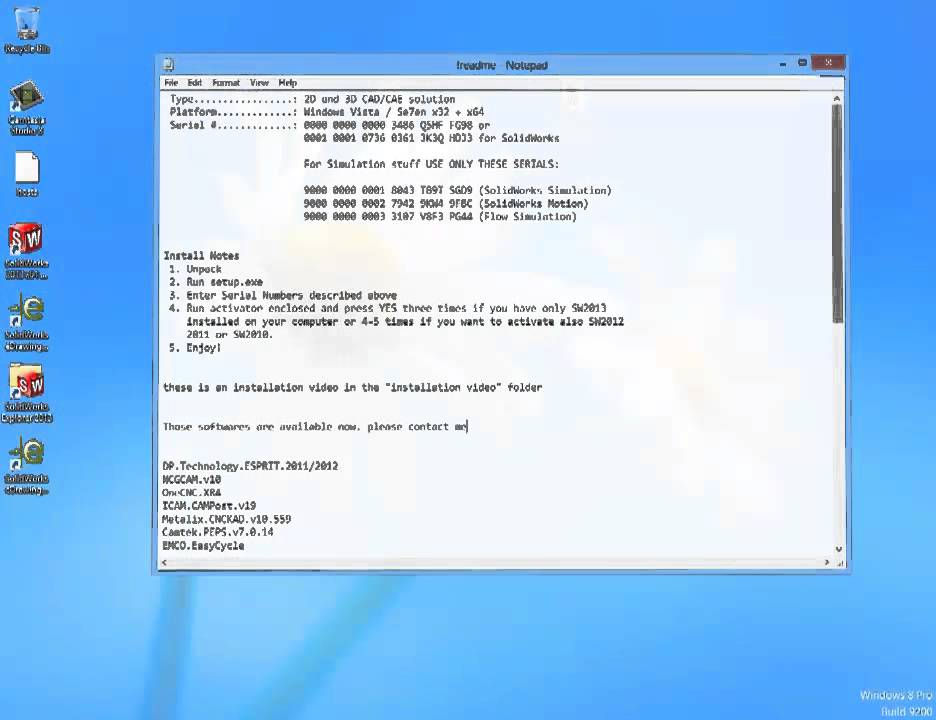Click the 'Type' line reading 2D and 3D CAD/CAE solution
Screen dimensions: 936x720
(x=312, y=99)
